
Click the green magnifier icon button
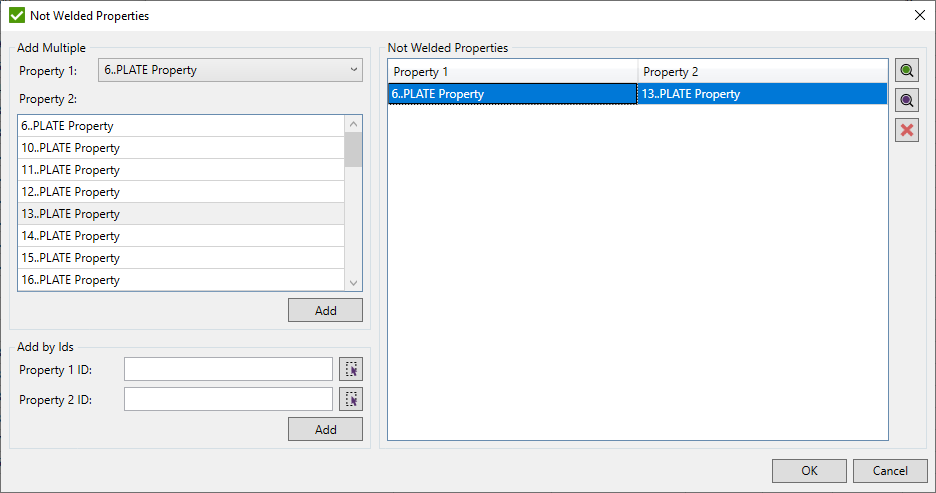(907, 70)
